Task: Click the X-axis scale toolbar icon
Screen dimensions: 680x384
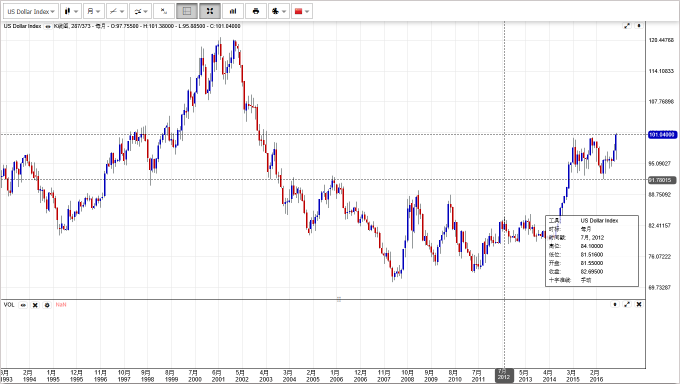Action: pos(164,11)
